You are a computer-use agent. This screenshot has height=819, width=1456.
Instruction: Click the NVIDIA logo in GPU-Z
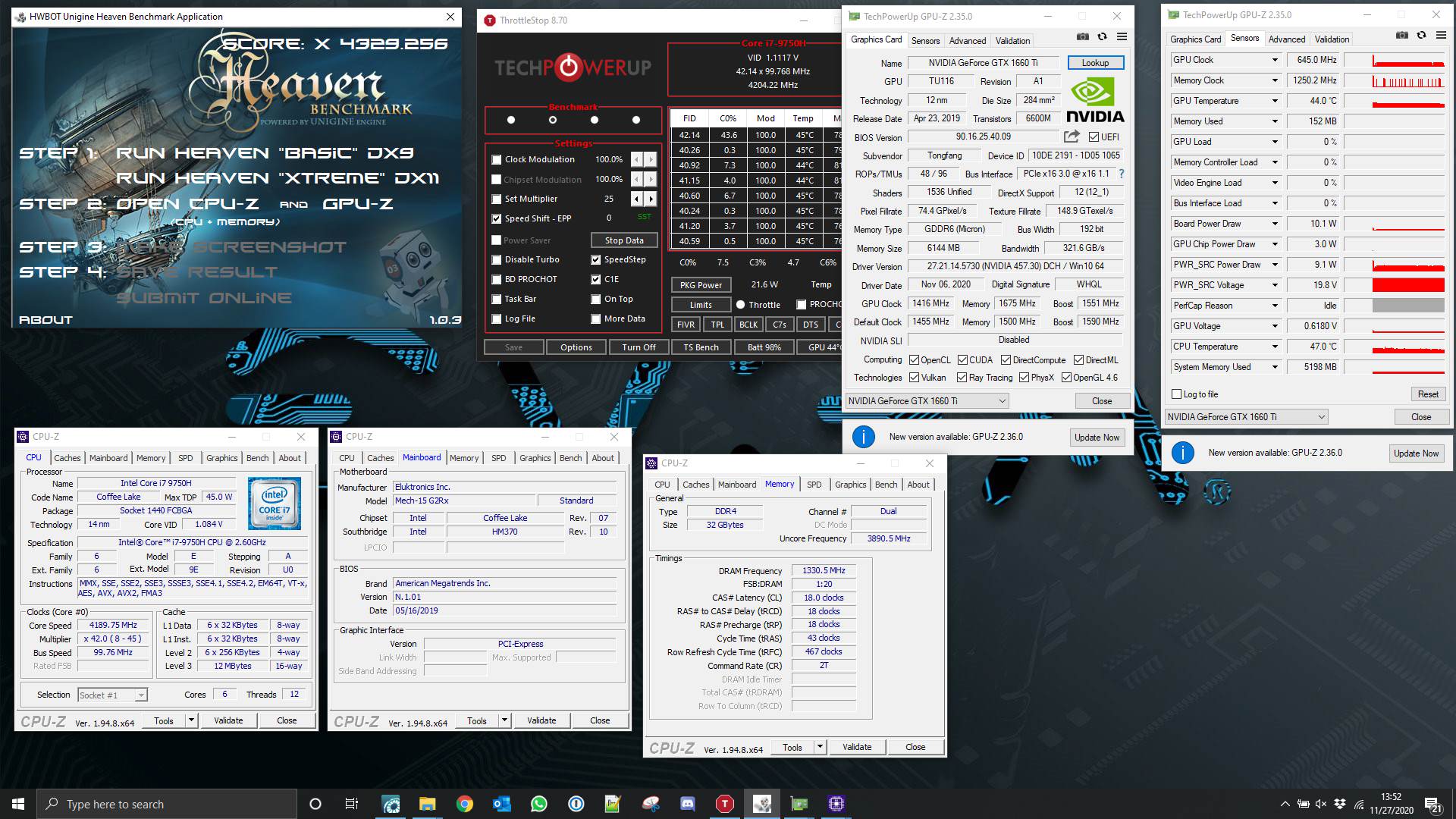click(x=1095, y=102)
